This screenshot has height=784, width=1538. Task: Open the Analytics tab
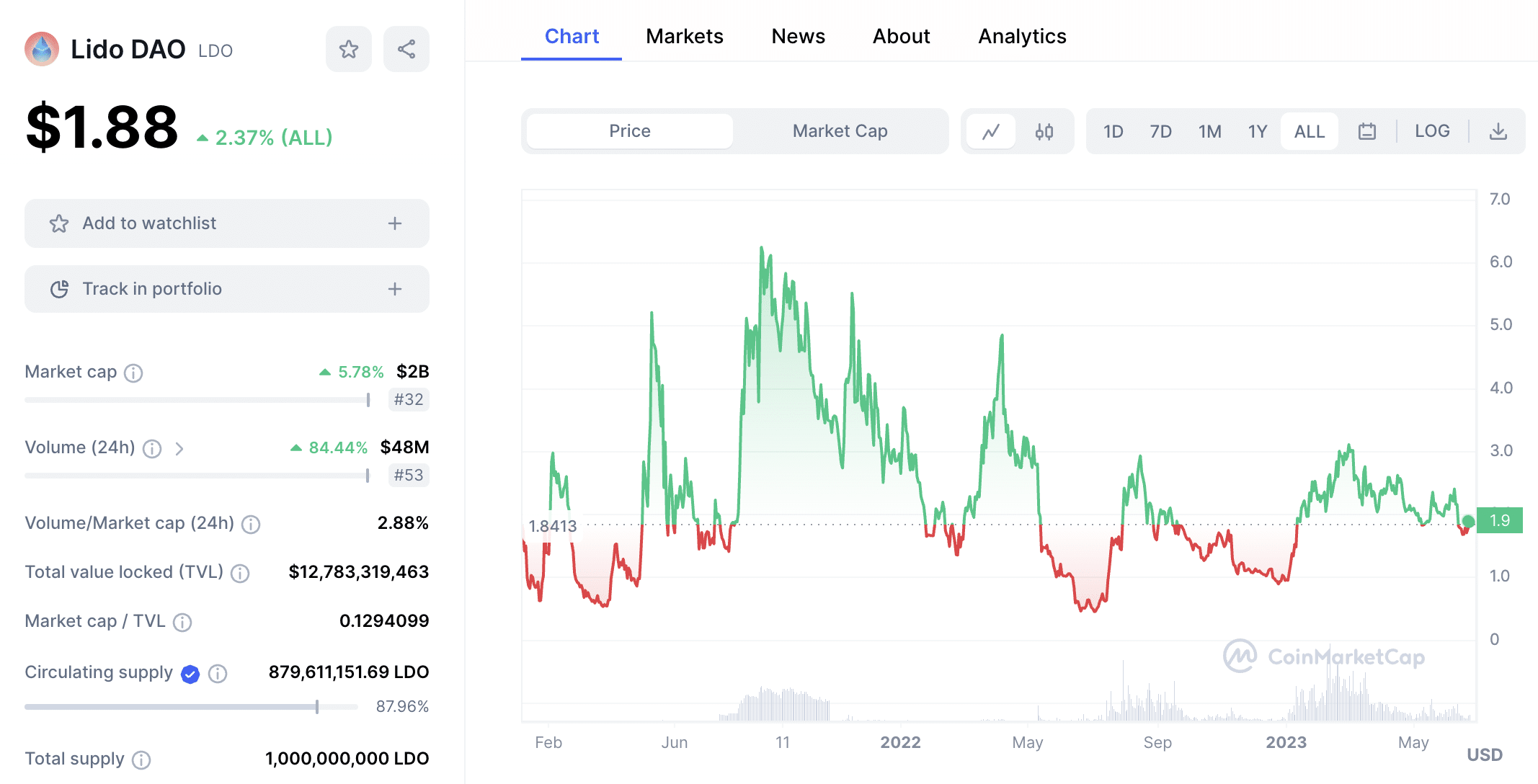1022,36
